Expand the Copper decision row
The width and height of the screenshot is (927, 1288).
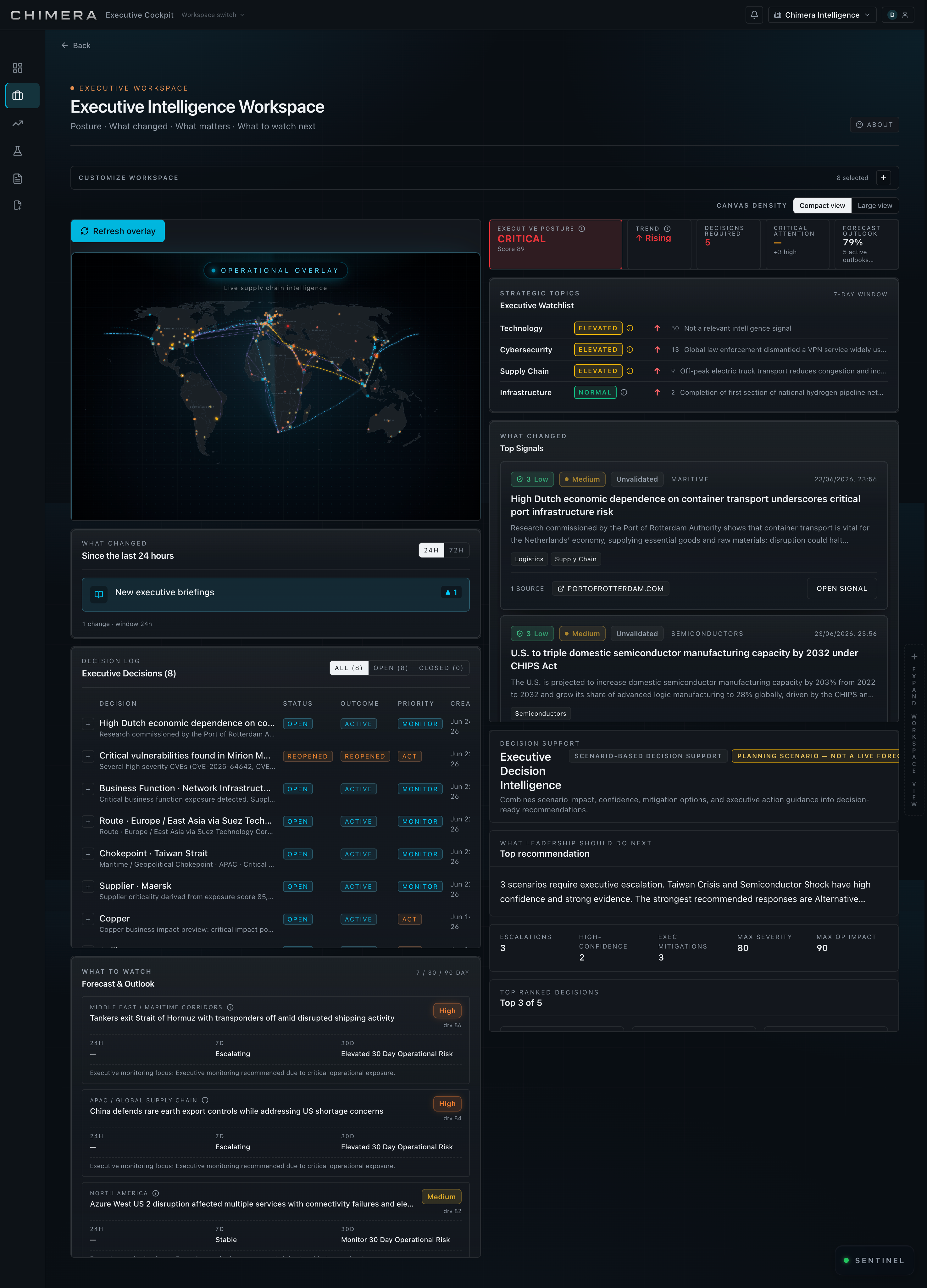[x=88, y=919]
